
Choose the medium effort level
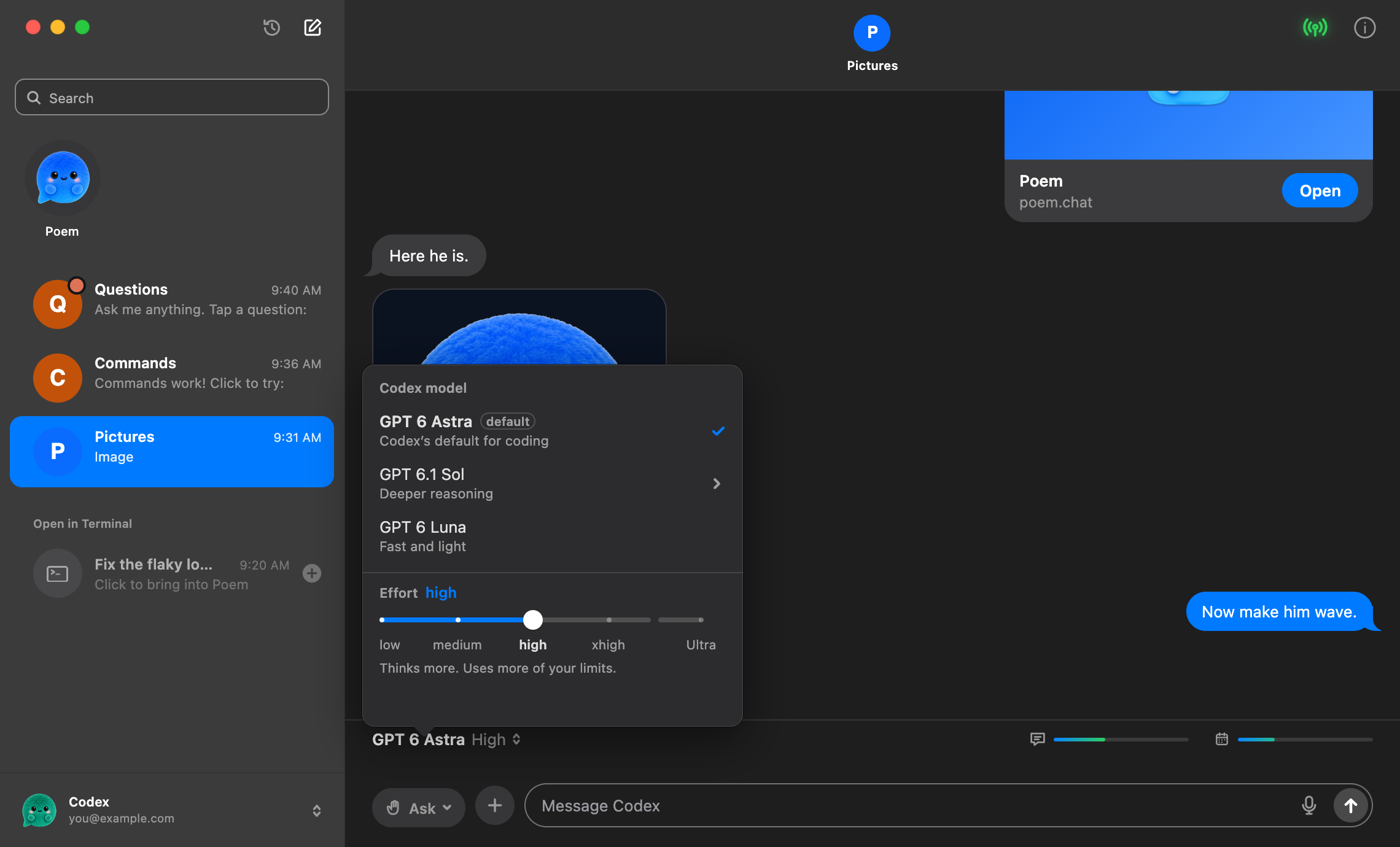click(457, 644)
